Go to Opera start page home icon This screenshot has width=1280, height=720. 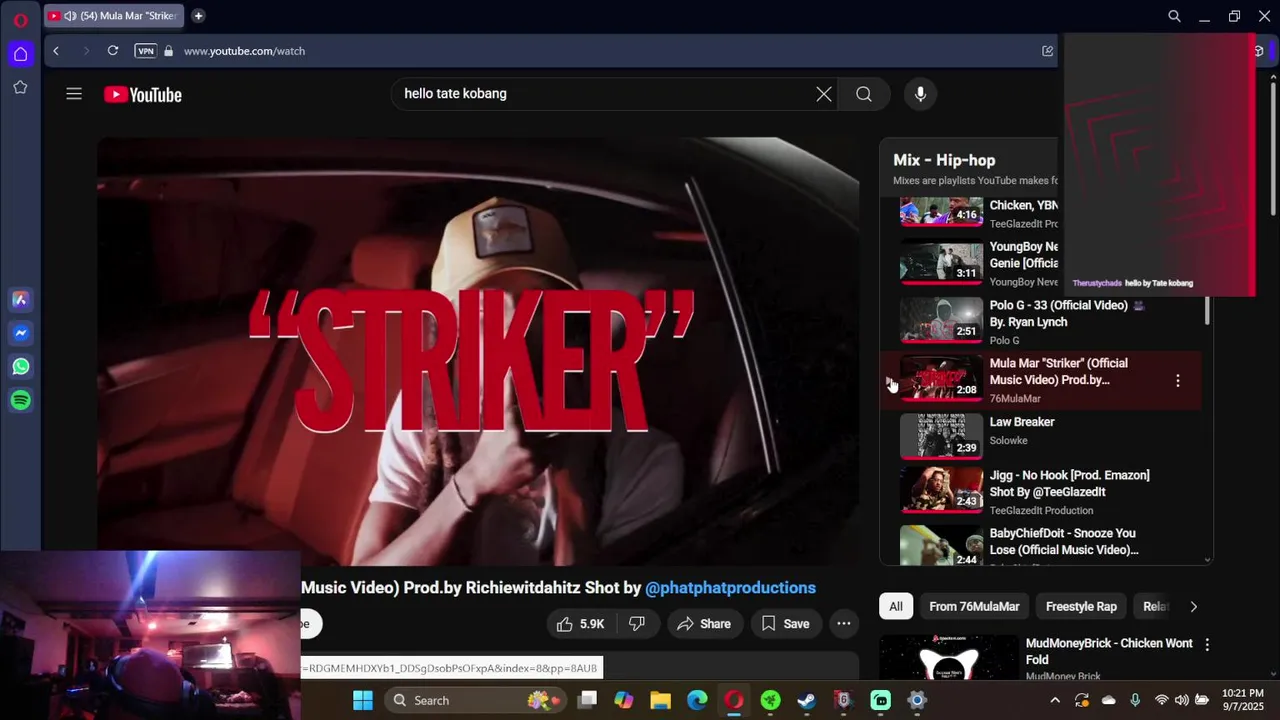point(20,54)
